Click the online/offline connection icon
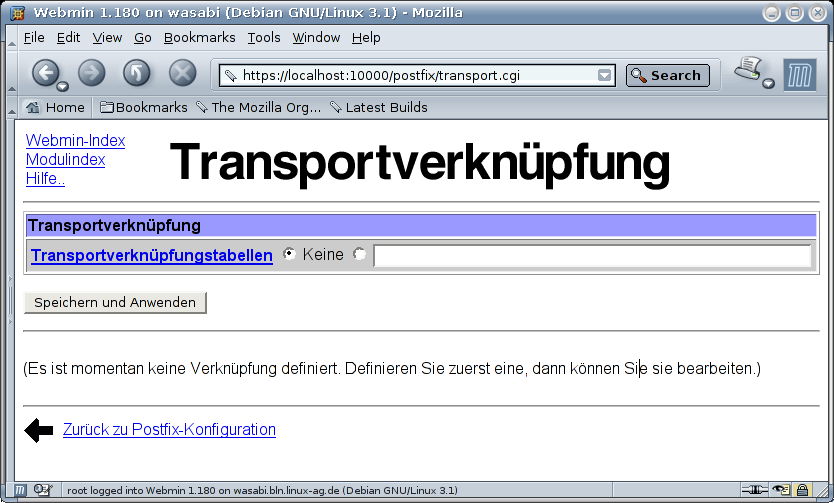The image size is (834, 503). [x=754, y=490]
